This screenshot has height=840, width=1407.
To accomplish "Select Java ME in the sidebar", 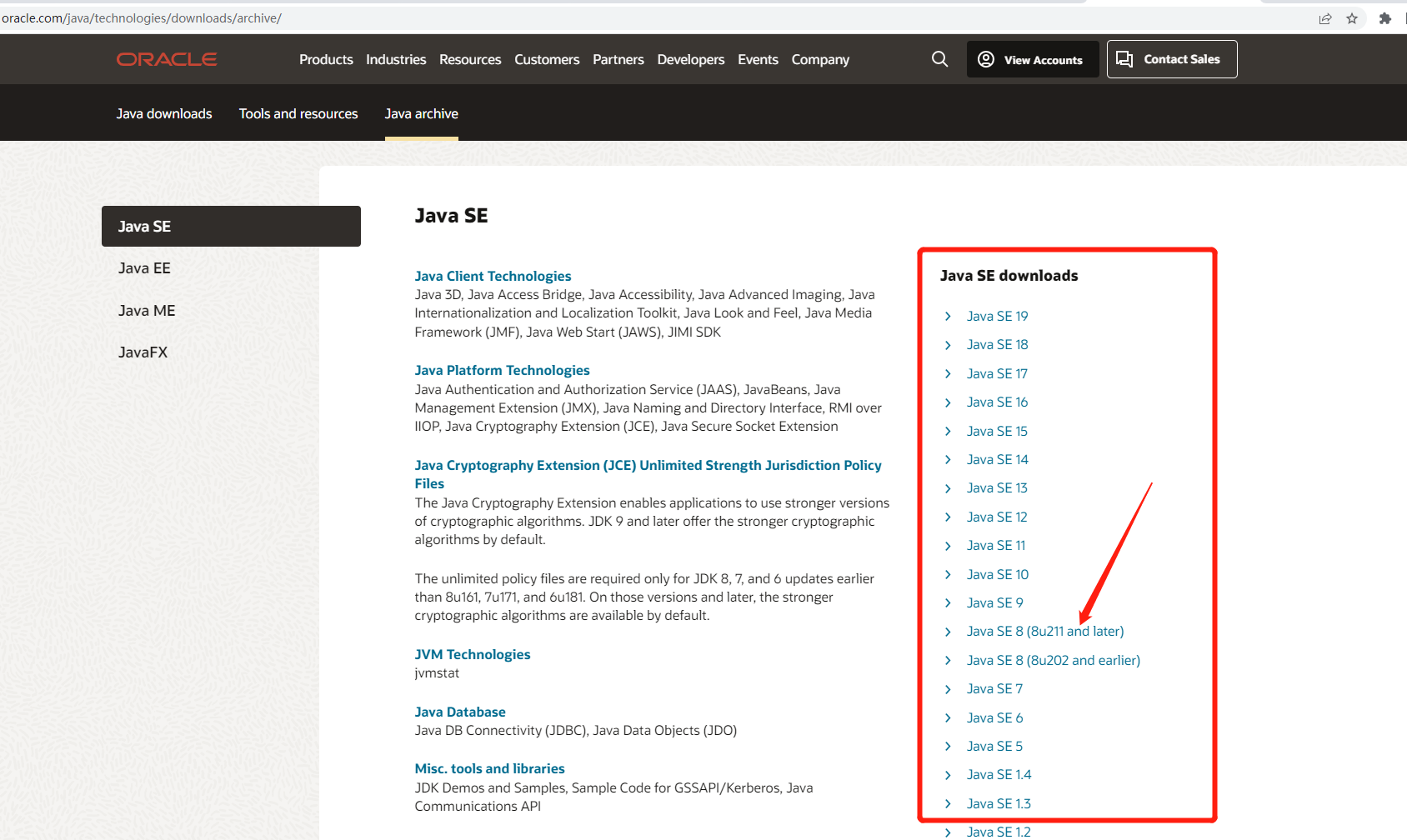I will coord(147,311).
